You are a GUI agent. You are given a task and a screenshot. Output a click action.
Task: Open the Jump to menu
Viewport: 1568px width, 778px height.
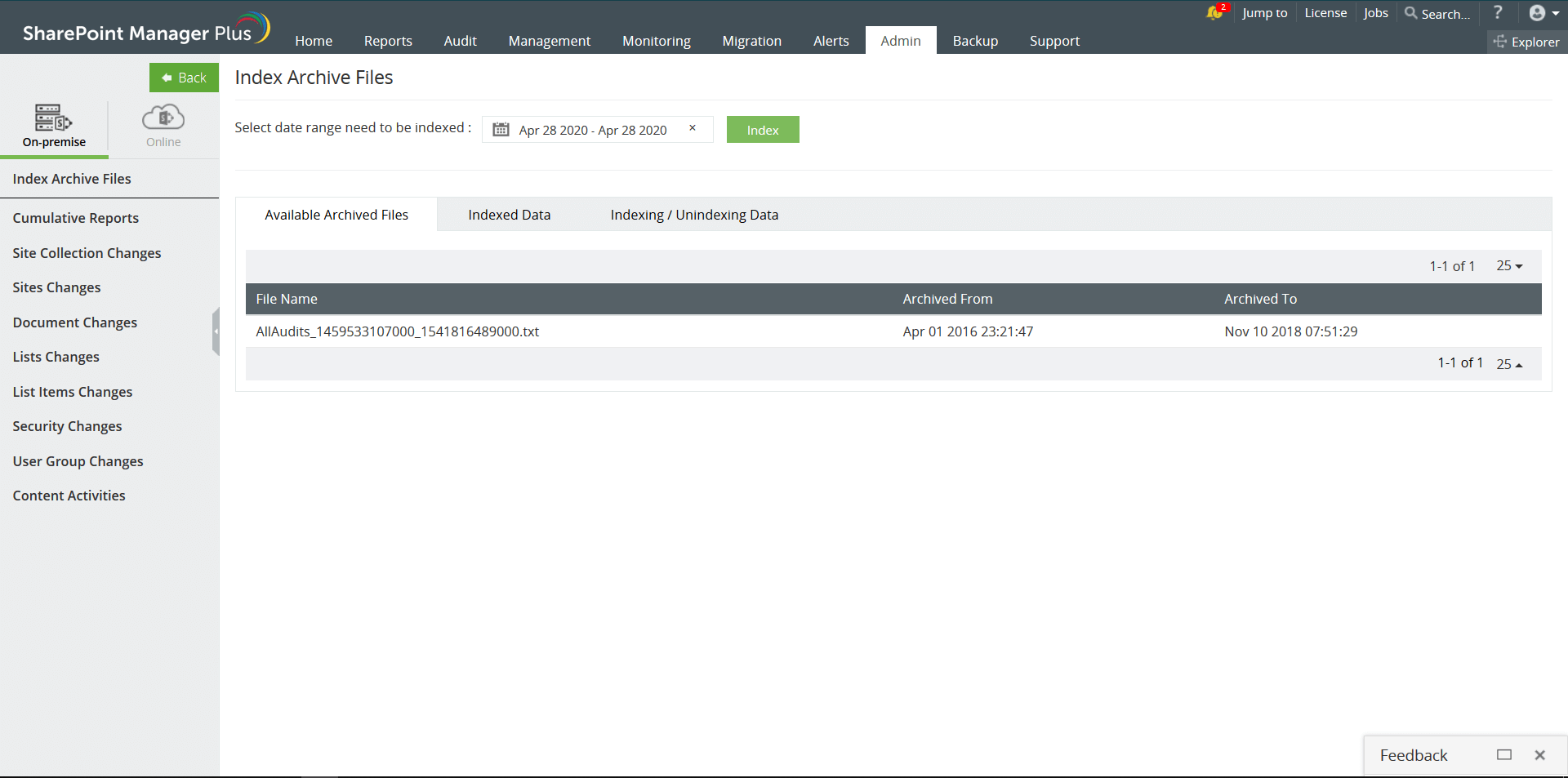1265,13
